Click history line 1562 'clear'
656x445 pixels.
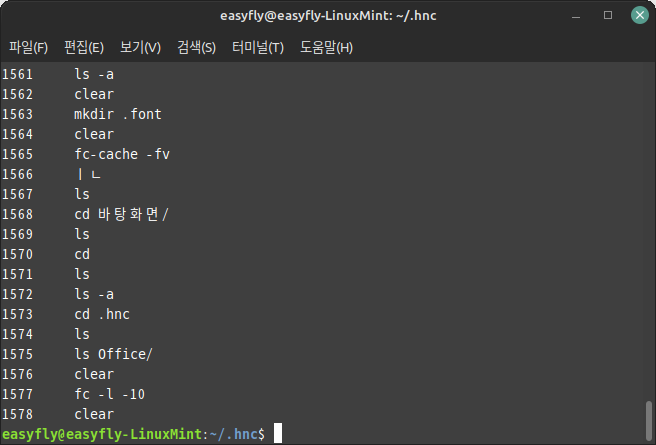click(x=58, y=95)
